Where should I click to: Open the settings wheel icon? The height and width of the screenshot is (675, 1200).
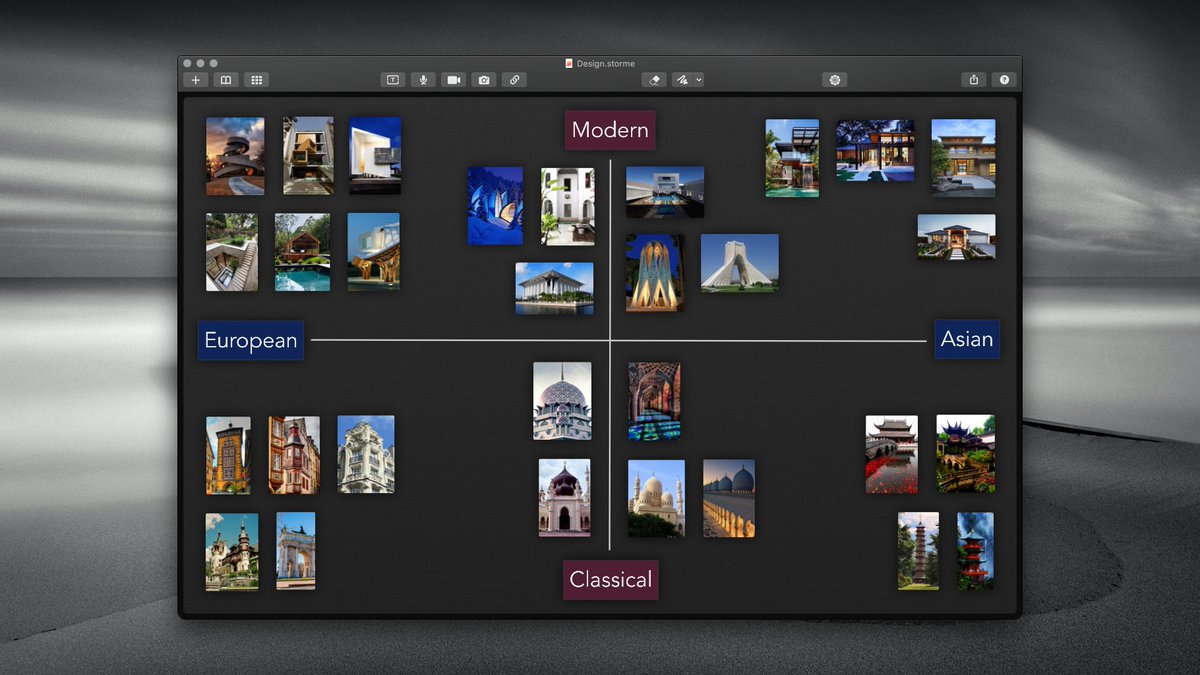pos(835,79)
